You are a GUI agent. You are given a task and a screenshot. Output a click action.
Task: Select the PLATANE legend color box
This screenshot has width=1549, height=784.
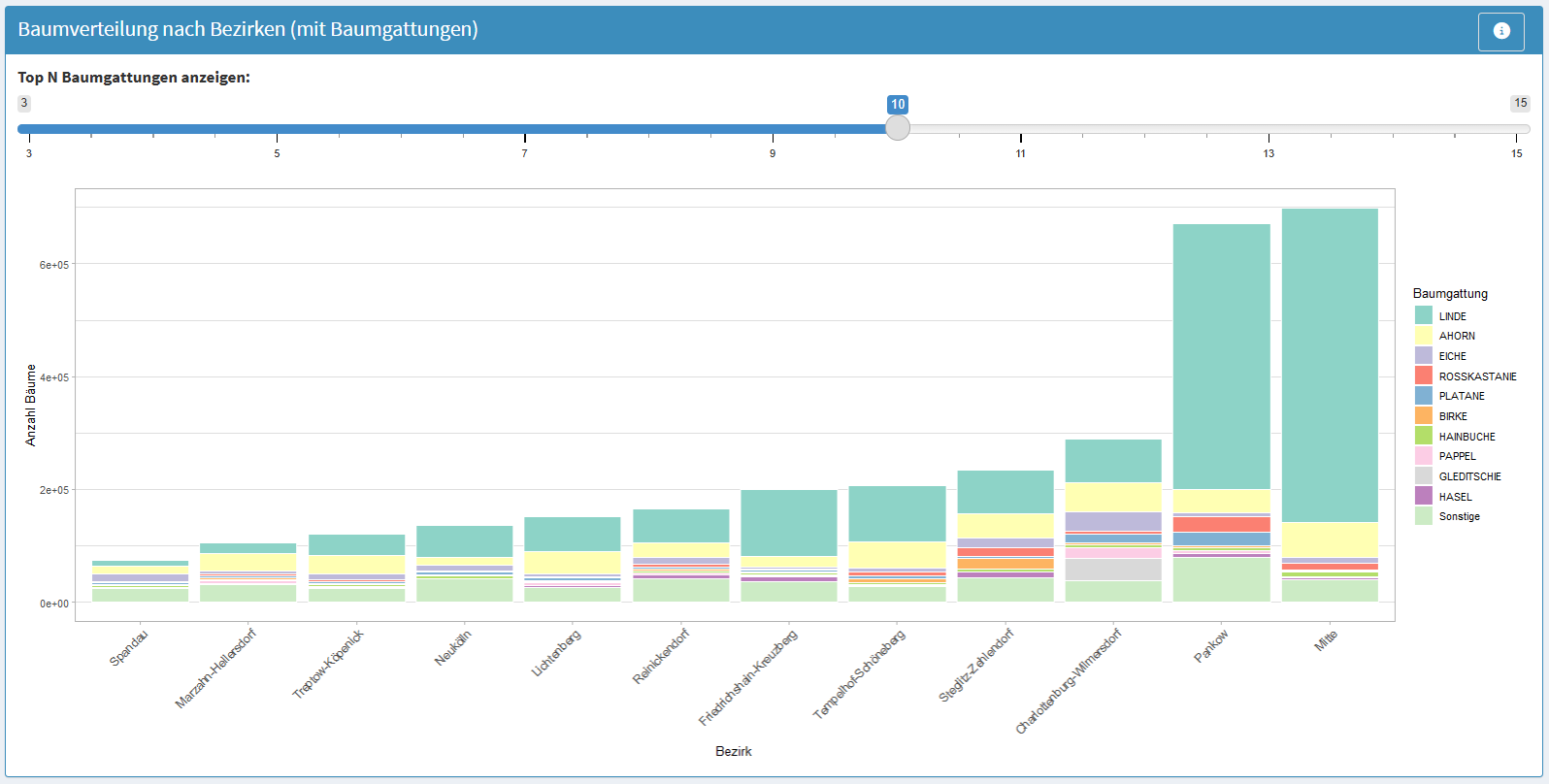pos(1423,396)
